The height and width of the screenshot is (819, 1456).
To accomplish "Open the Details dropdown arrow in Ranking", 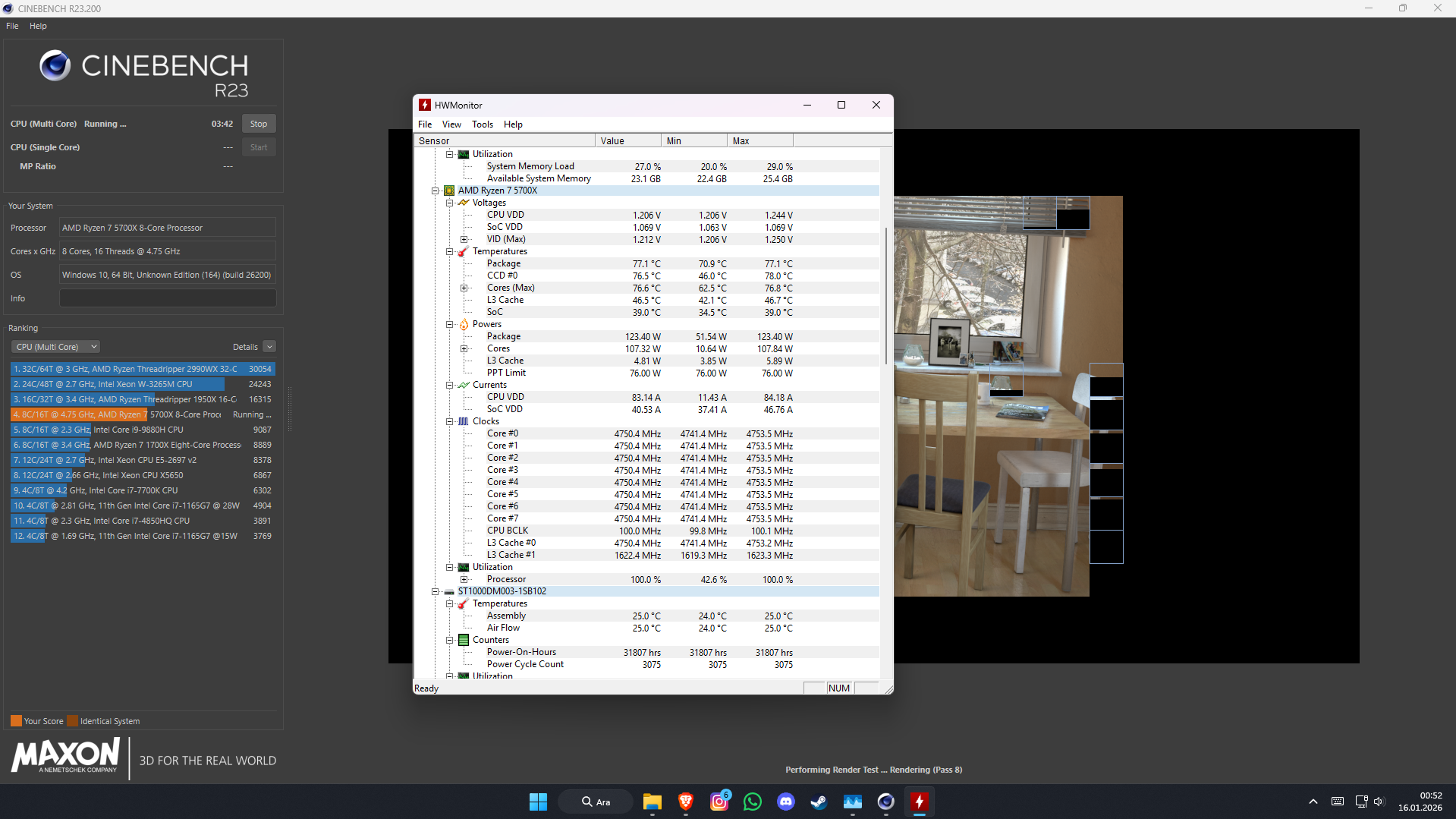I will 269,347.
